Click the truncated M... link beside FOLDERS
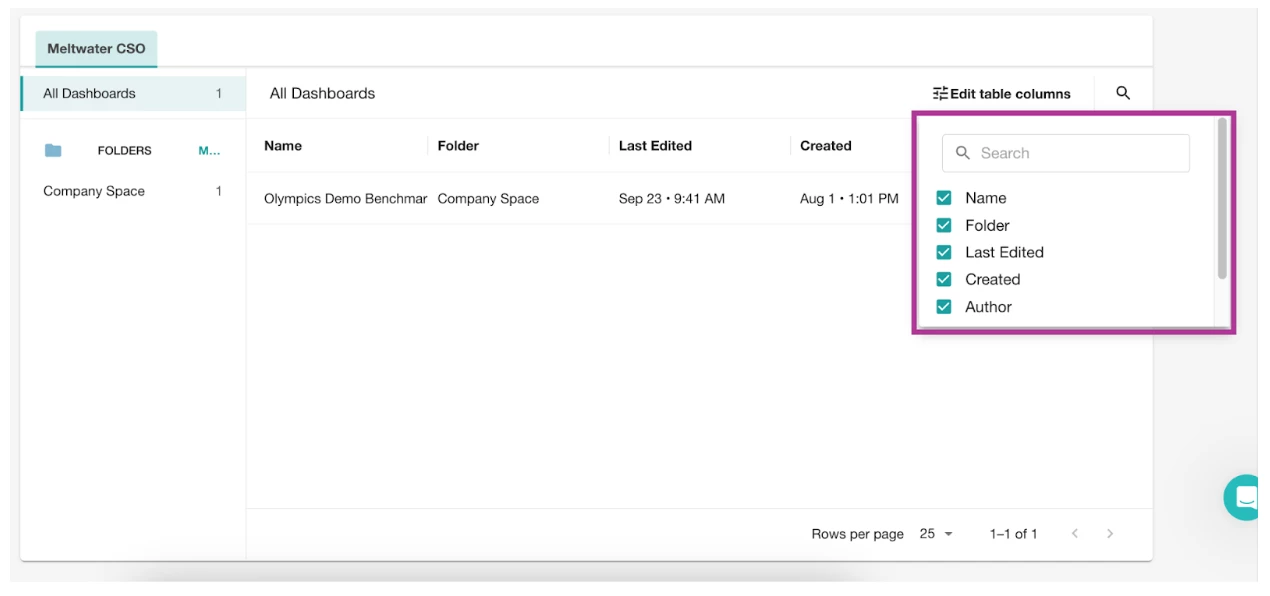Image resolution: width=1270 pixels, height=596 pixels. coord(209,151)
